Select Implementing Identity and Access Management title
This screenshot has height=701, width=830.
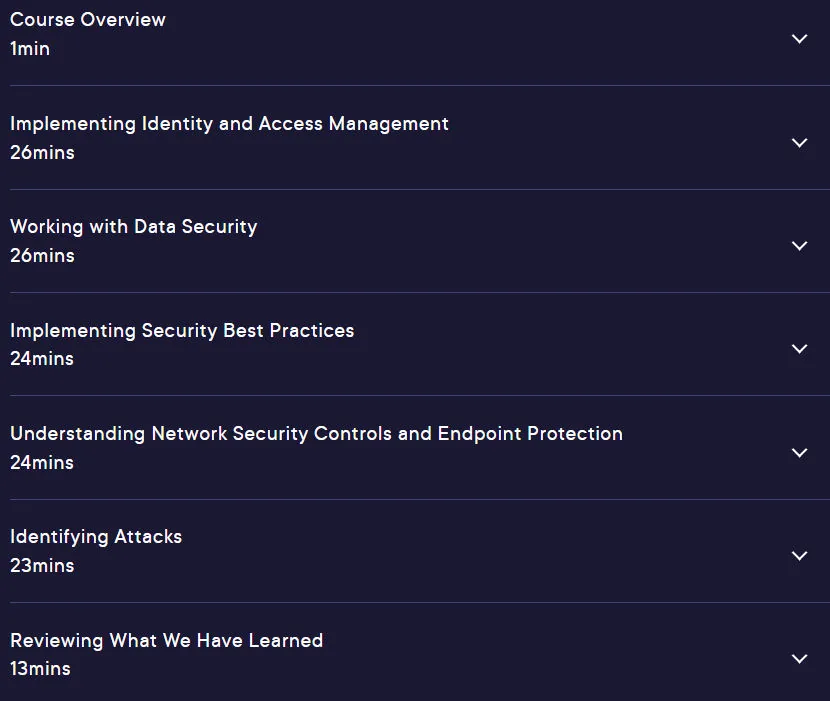tap(229, 124)
